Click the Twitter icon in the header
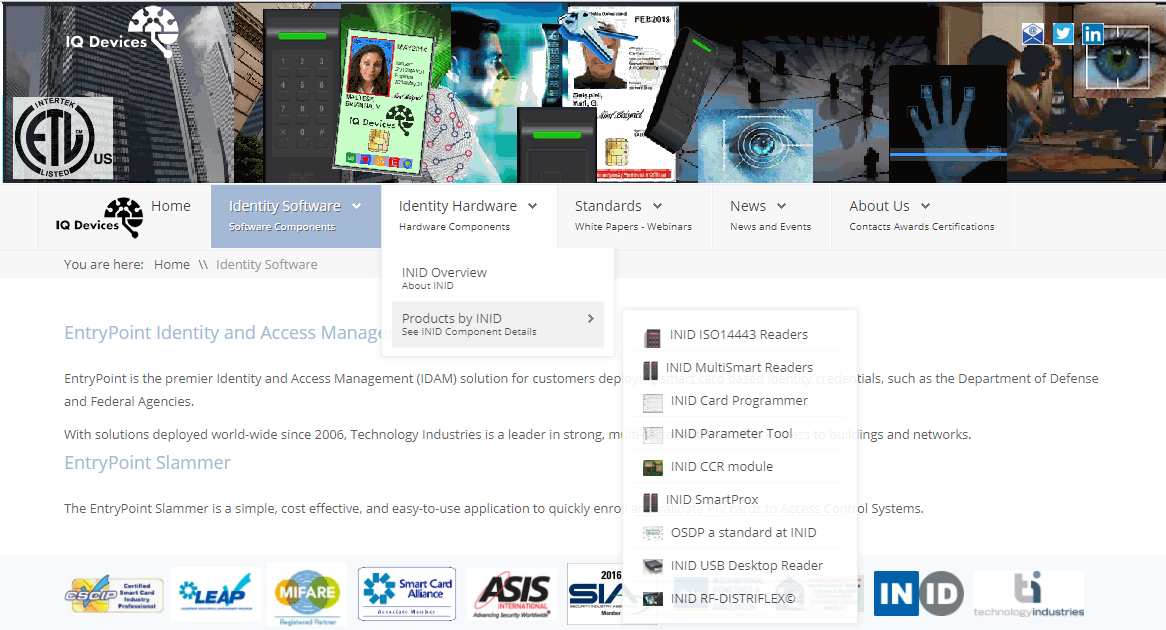This screenshot has height=630, width=1166. click(x=1062, y=33)
